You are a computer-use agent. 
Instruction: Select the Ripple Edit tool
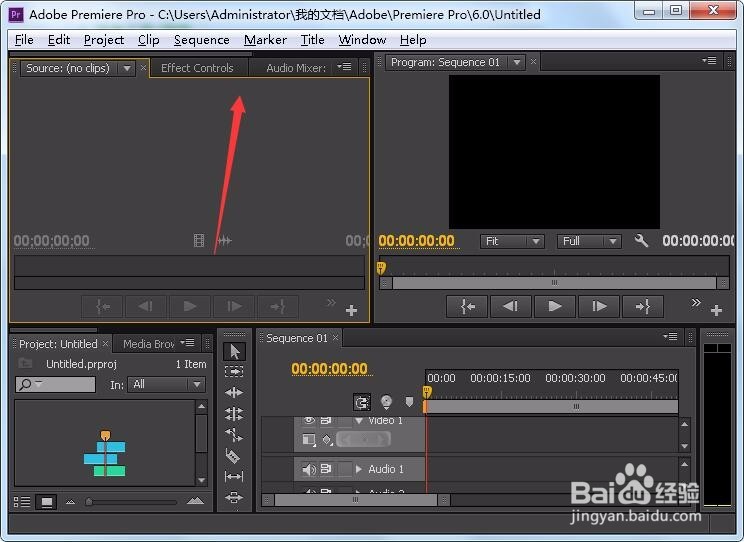tap(234, 392)
